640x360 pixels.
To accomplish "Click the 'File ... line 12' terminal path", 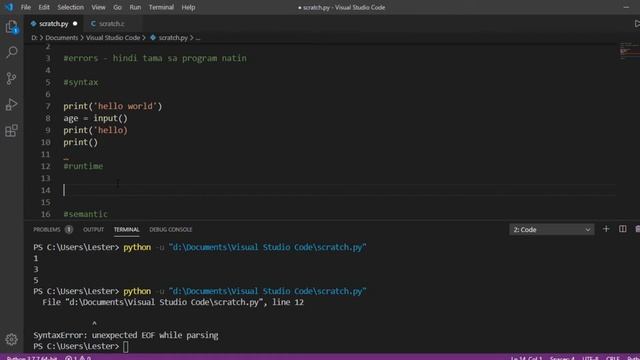I will 173,302.
